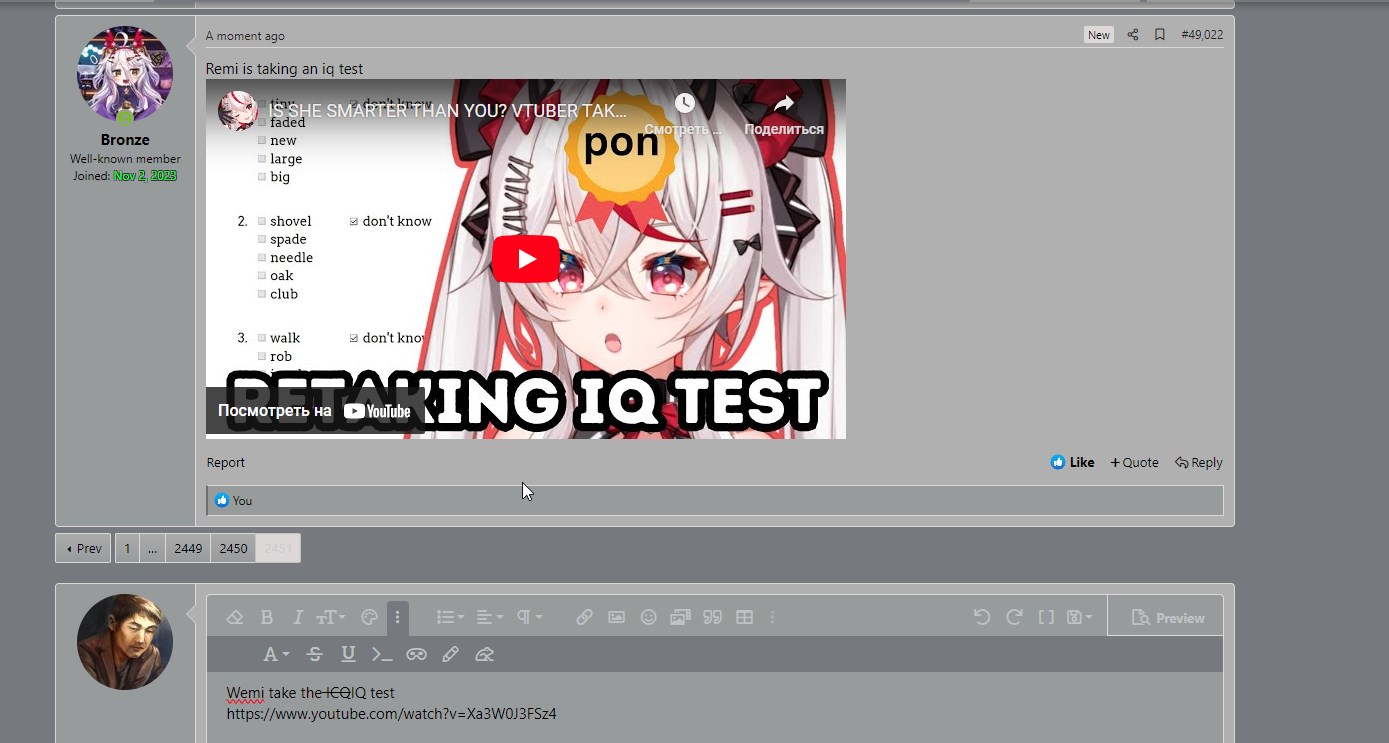Click 'You' in the likes bar

click(243, 501)
